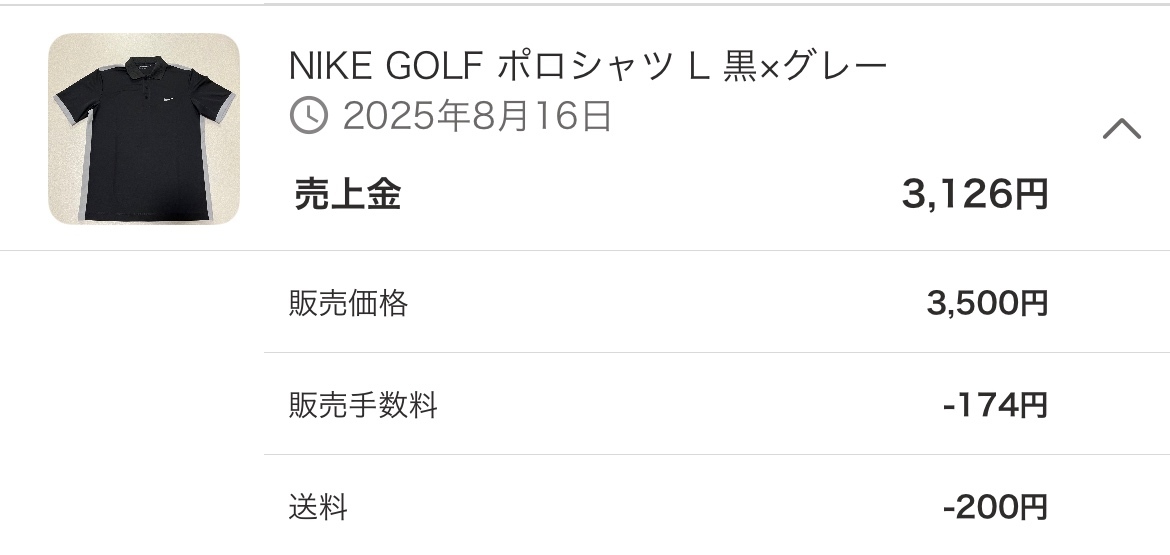
Task: Click the clock icon beside the date
Action: click(309, 117)
